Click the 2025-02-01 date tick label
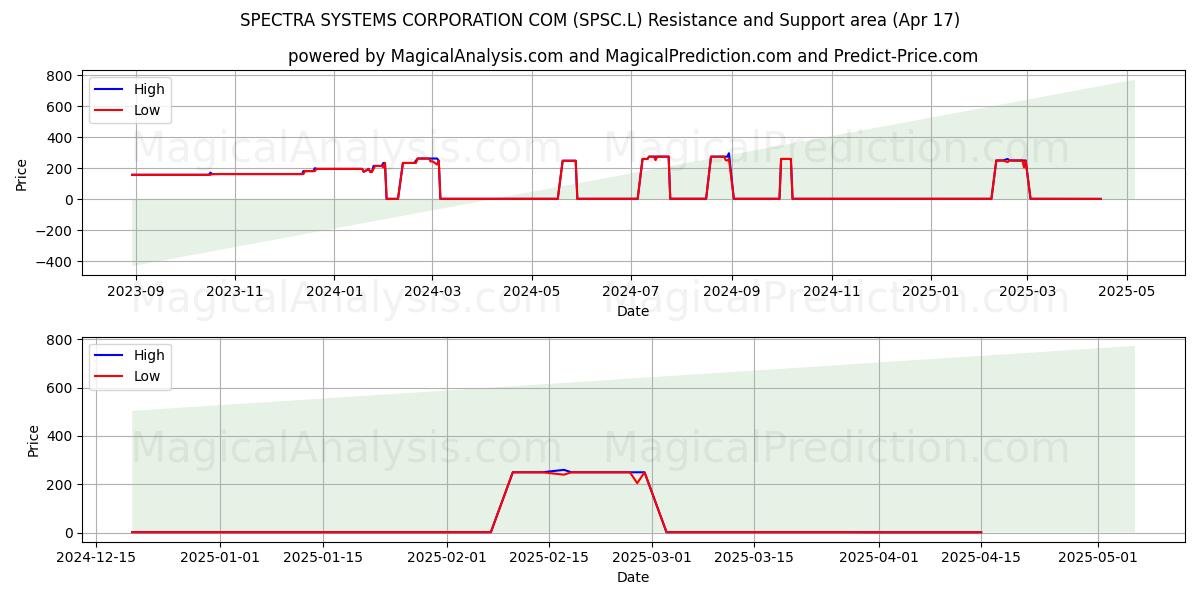Image resolution: width=1200 pixels, height=600 pixels. pyautogui.click(x=447, y=557)
